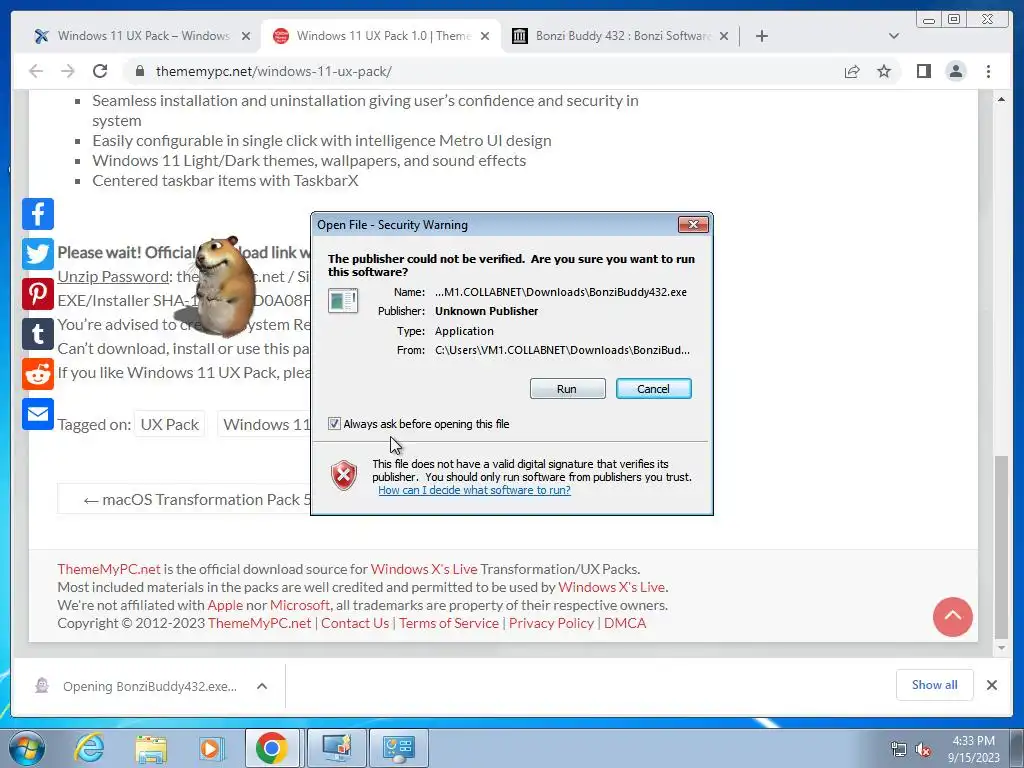Share page via Facebook icon
Screen dimensions: 1024x768
[38, 214]
